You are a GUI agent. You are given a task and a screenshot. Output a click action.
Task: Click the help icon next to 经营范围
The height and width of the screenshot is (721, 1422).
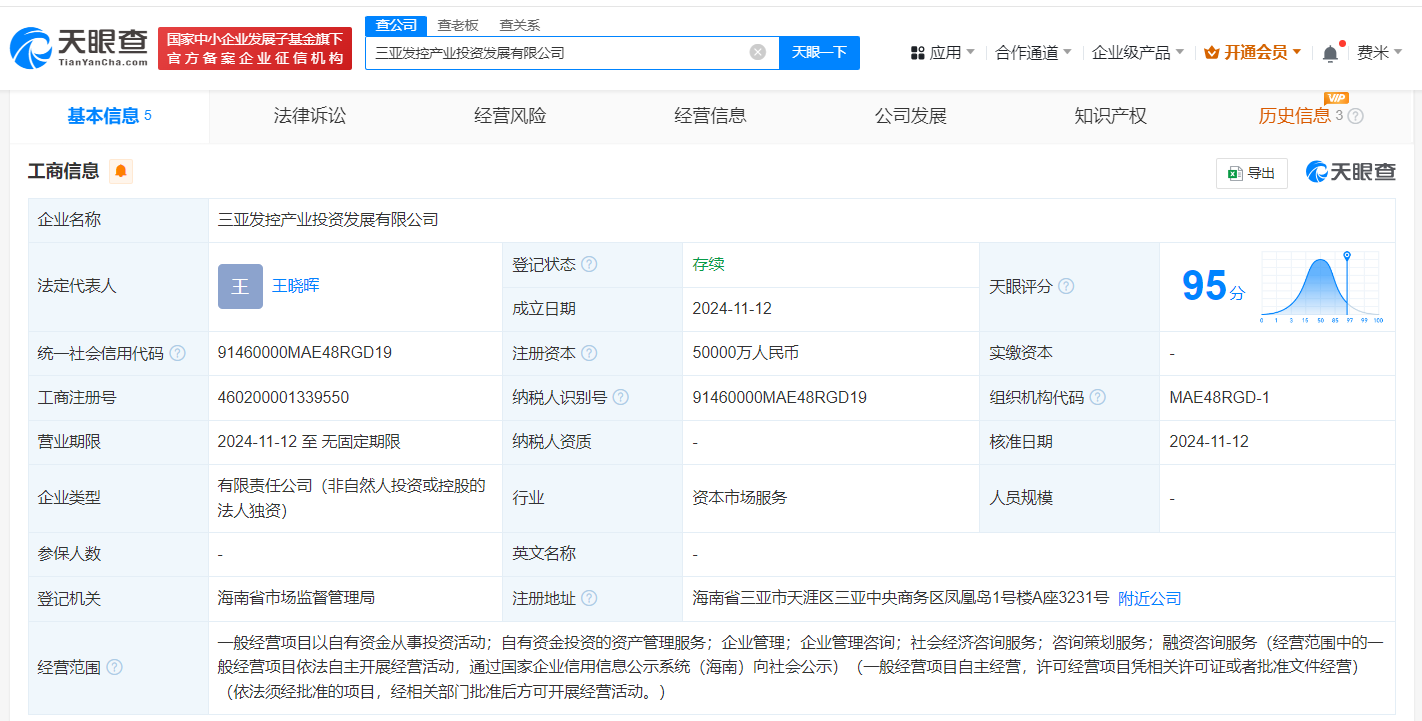pos(115,667)
